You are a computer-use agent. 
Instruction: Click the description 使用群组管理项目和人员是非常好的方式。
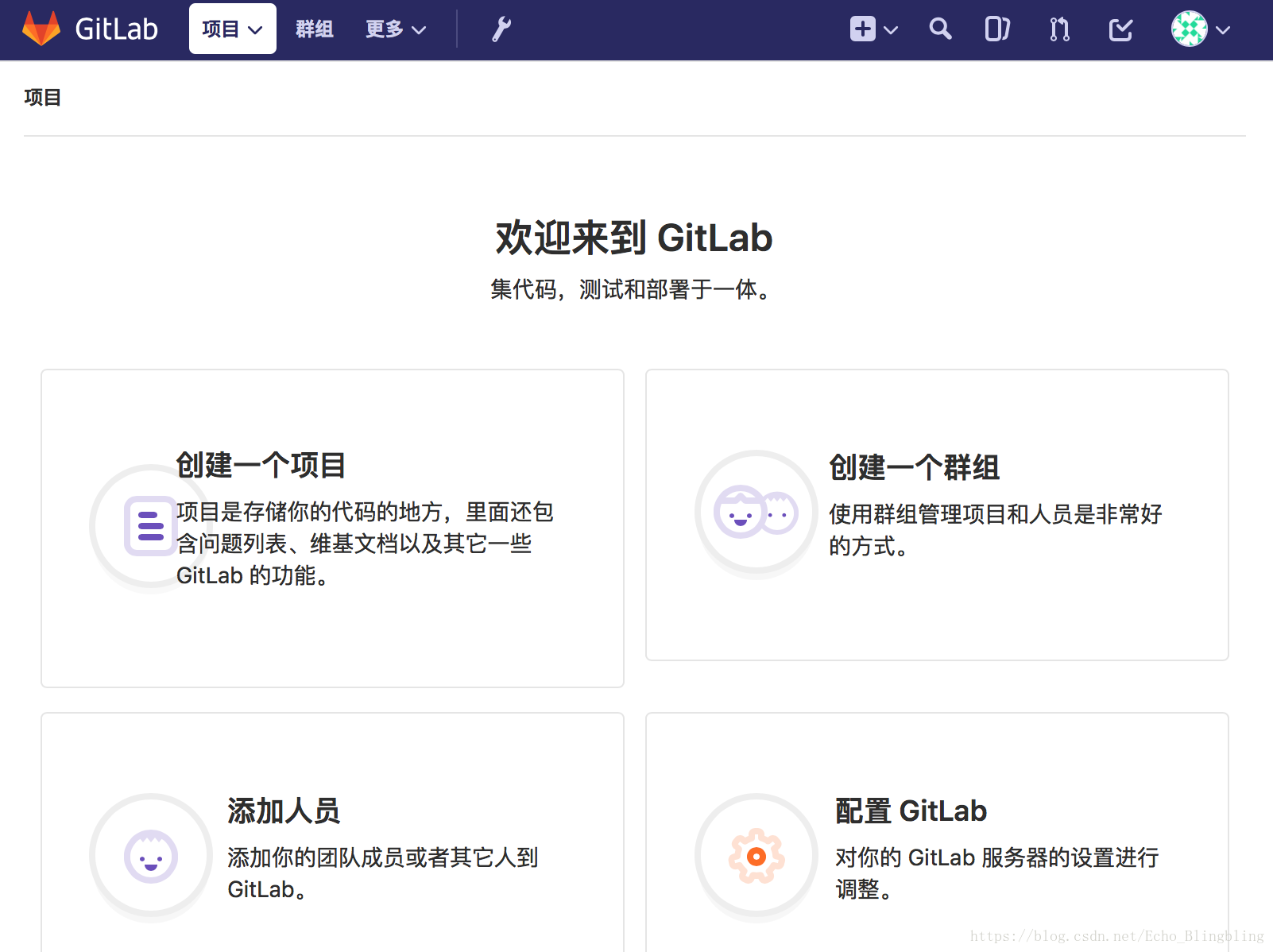click(996, 530)
